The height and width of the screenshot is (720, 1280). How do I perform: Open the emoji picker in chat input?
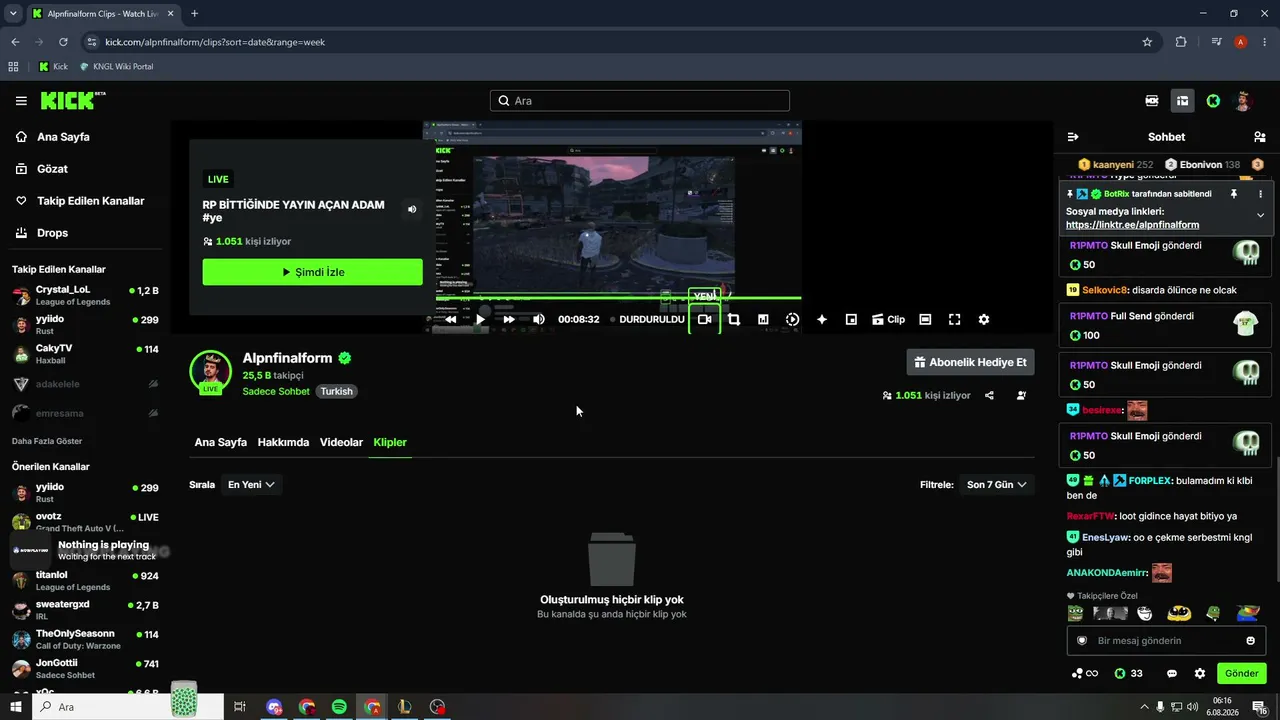click(x=1250, y=641)
